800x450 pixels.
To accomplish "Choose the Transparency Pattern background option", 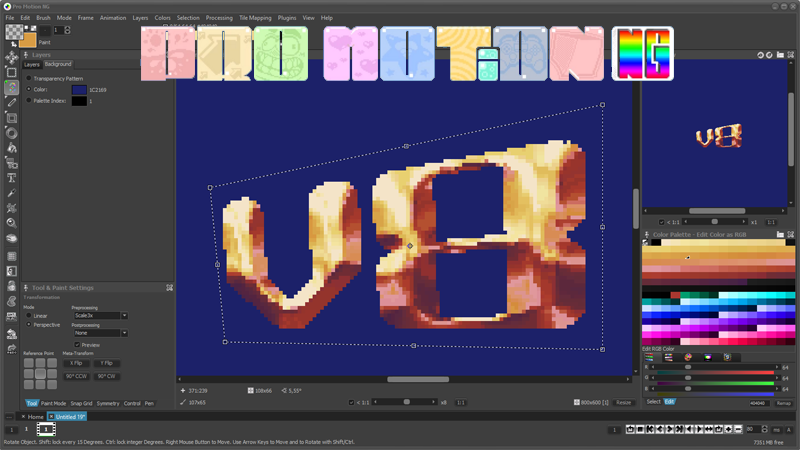I will click(x=29, y=78).
